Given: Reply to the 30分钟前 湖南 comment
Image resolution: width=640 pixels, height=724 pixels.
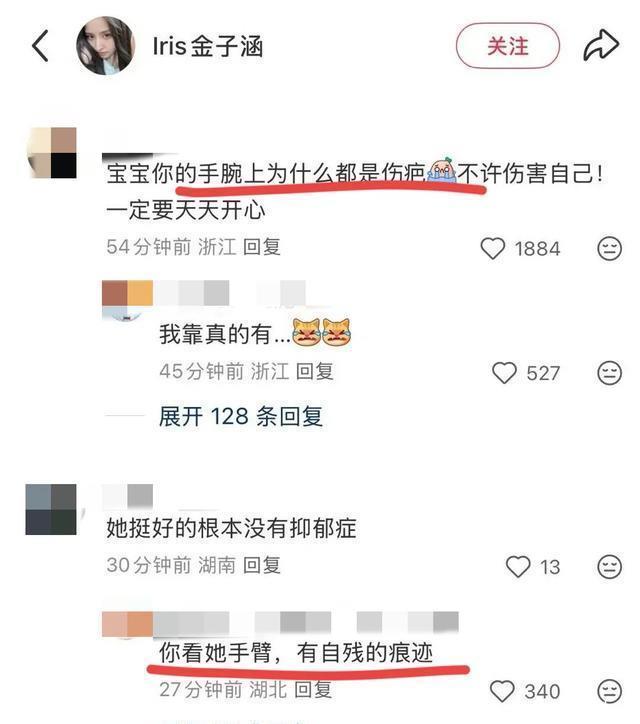Looking at the screenshot, I should tap(262, 565).
